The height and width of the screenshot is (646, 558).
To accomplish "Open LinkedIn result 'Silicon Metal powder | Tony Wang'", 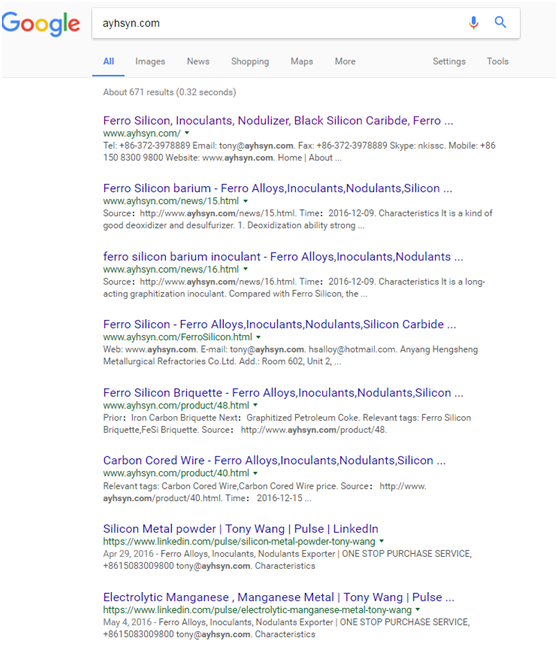I will pyautogui.click(x=241, y=529).
